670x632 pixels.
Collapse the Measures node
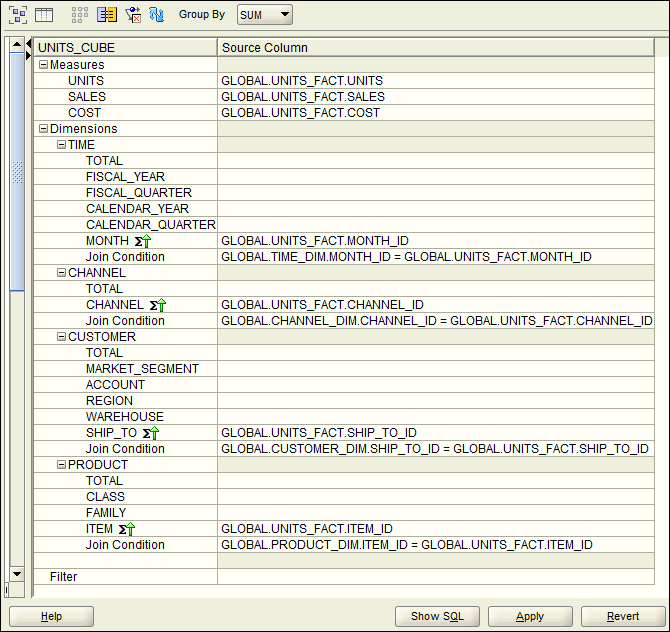point(43,65)
